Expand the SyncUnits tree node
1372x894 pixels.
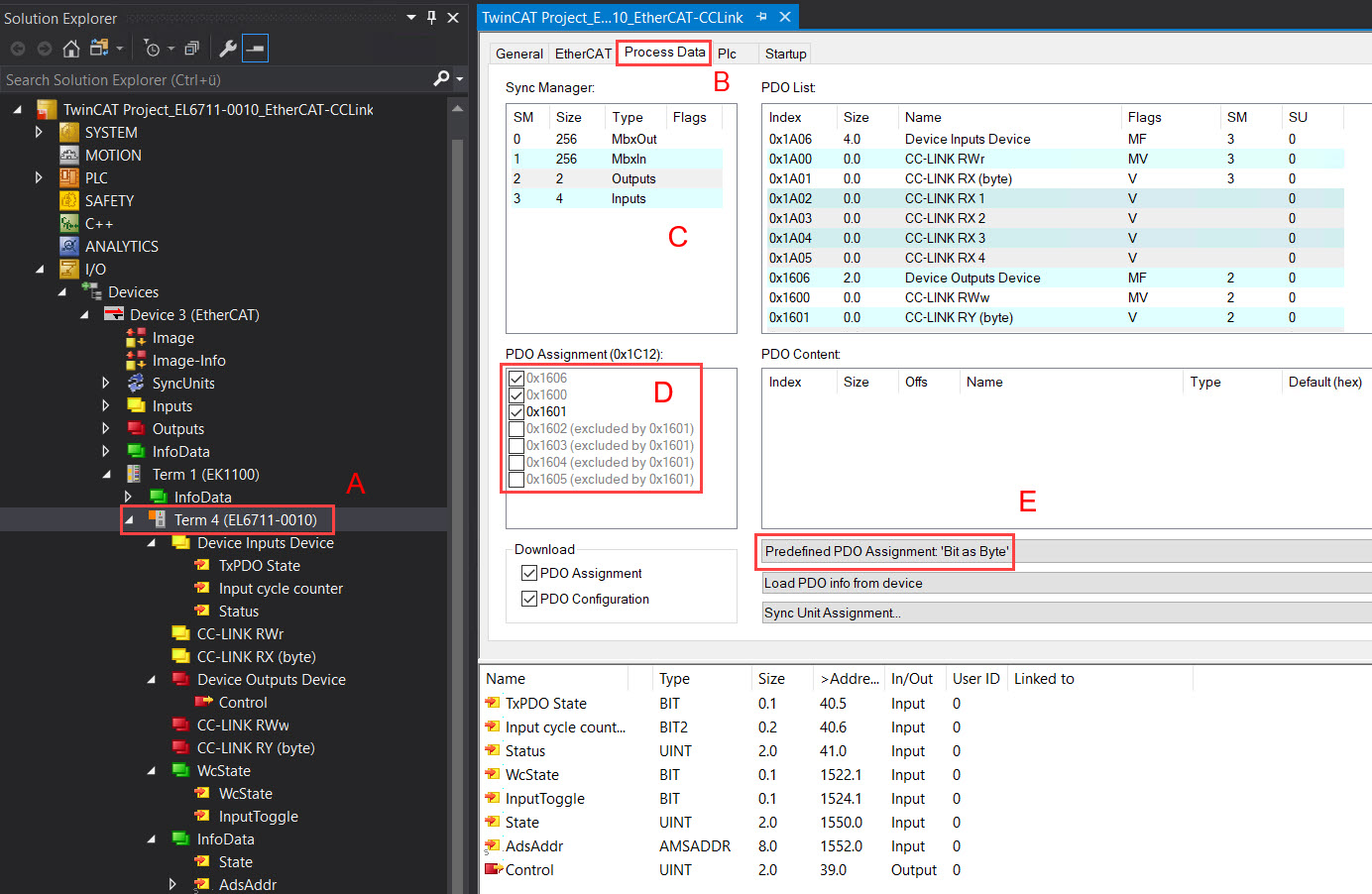[x=106, y=383]
